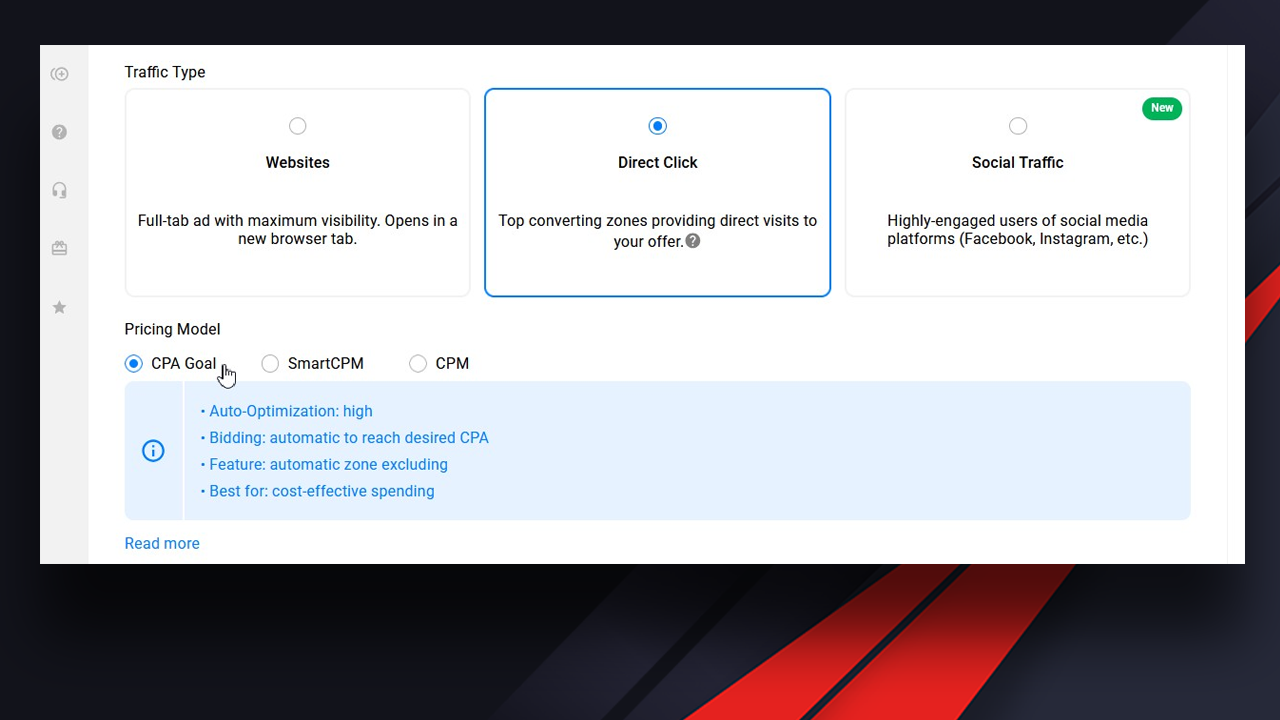The image size is (1280, 720).
Task: Choose the SmartCPM pricing model
Action: point(270,364)
